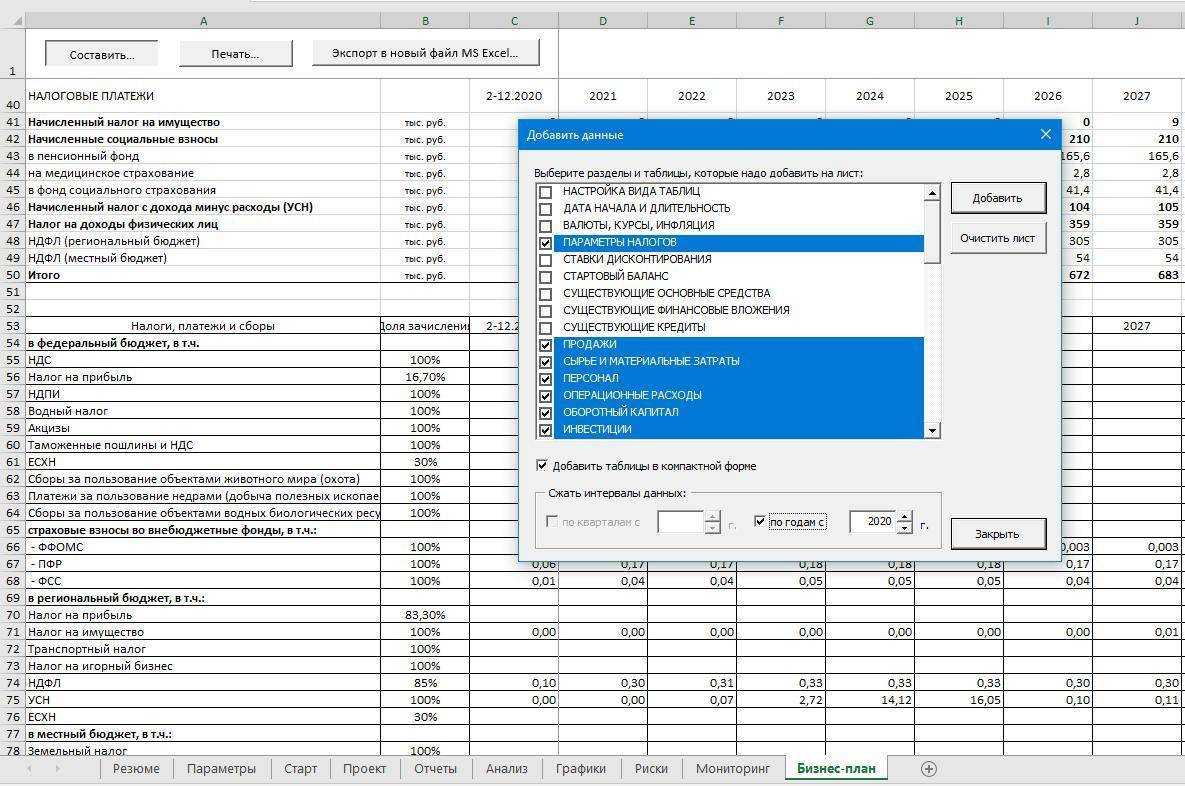This screenshot has width=1185, height=786.
Task: Open the Проект sheet tab
Action: click(364, 769)
